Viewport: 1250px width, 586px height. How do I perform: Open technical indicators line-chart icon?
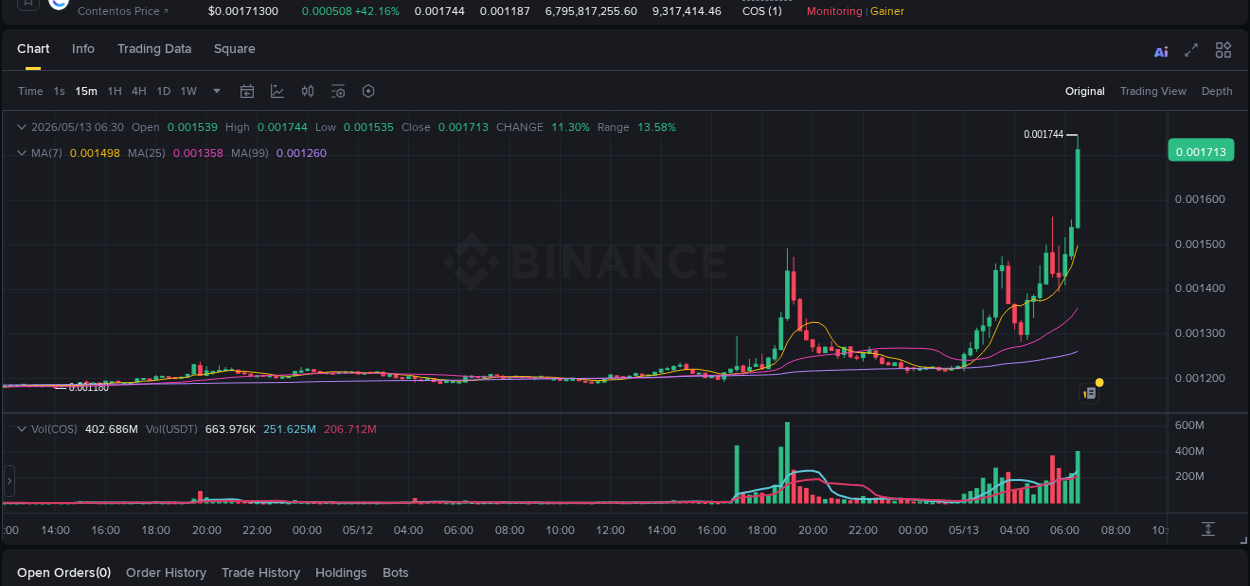(x=277, y=91)
